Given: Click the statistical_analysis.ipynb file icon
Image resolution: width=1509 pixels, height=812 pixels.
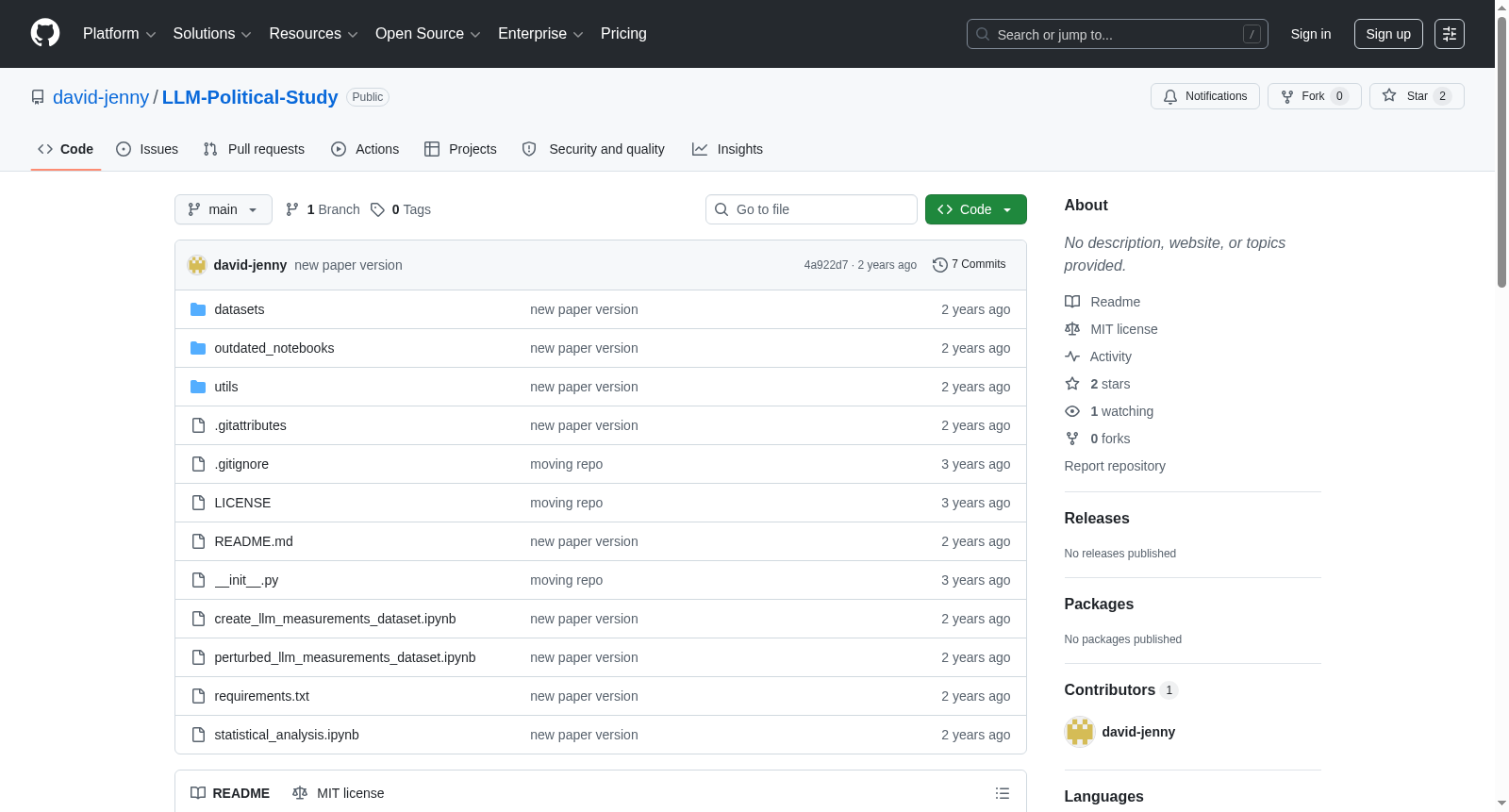Looking at the screenshot, I should [x=198, y=735].
